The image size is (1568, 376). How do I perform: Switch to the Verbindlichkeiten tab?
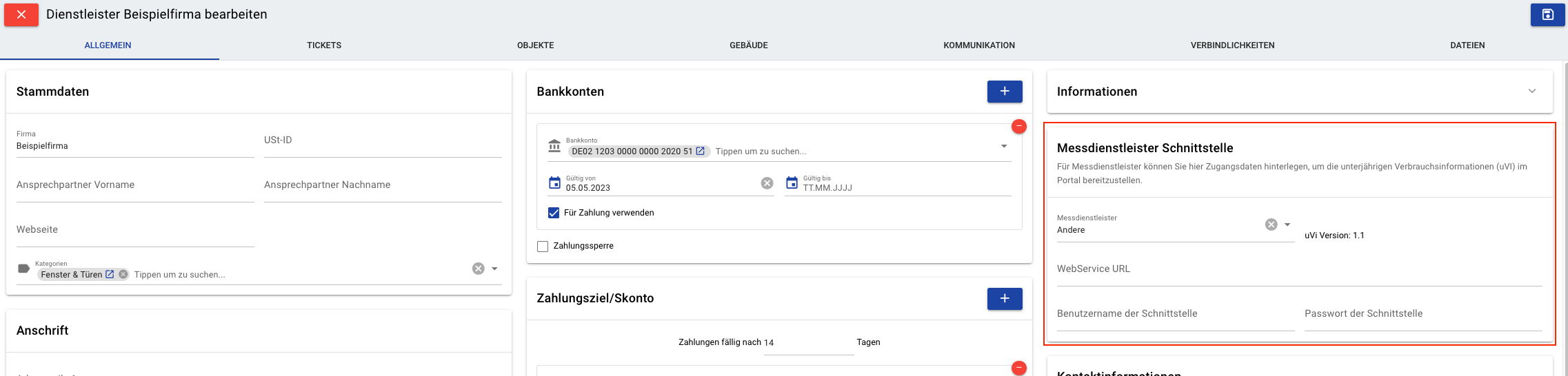click(x=1232, y=45)
